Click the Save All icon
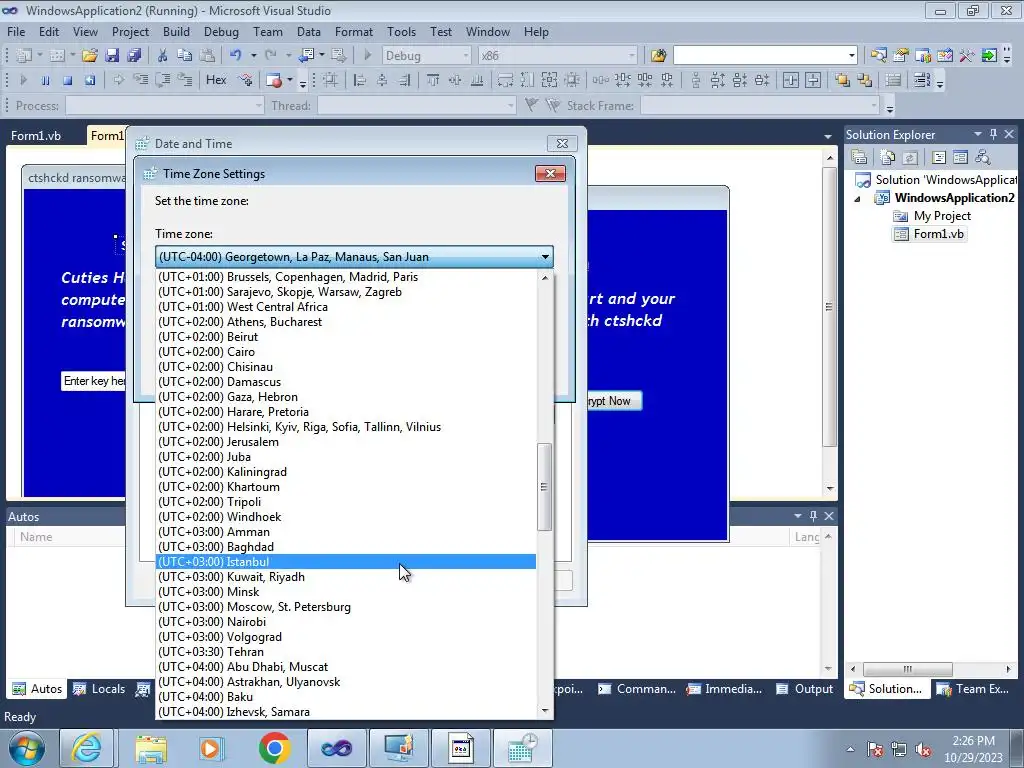Image resolution: width=1024 pixels, height=768 pixels. 134,56
